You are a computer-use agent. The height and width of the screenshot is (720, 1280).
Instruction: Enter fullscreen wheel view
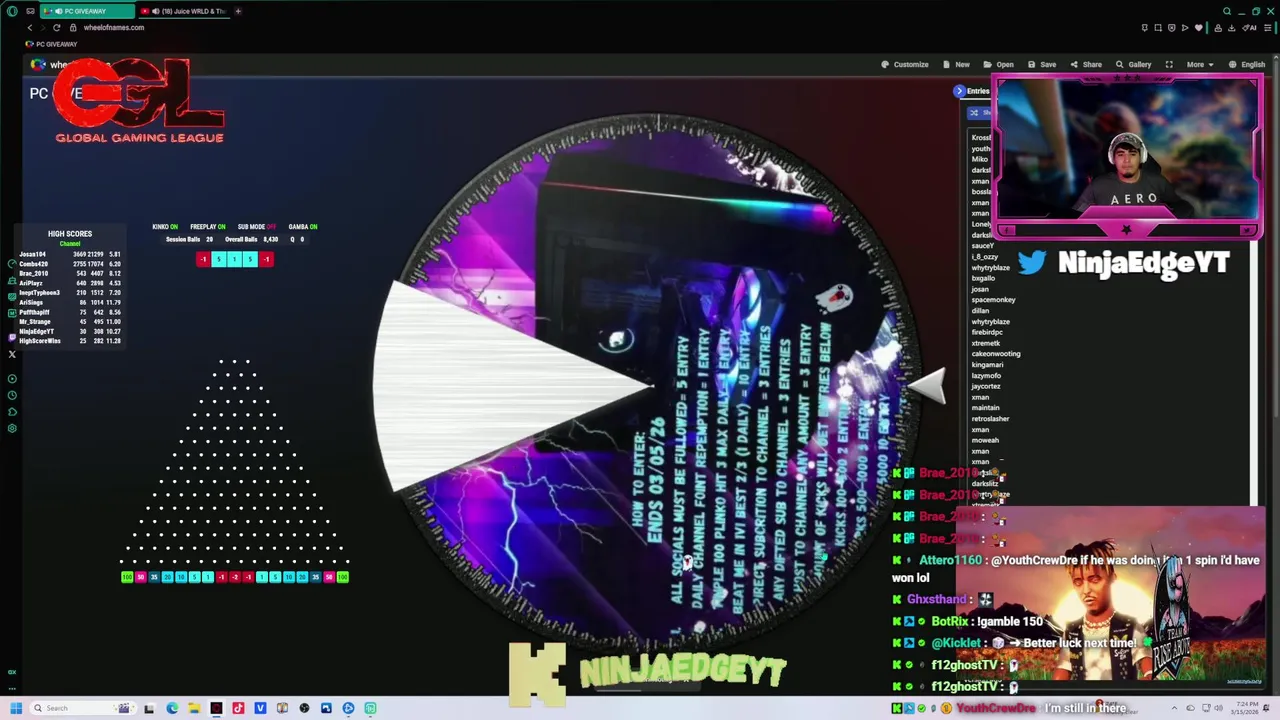coord(1169,64)
